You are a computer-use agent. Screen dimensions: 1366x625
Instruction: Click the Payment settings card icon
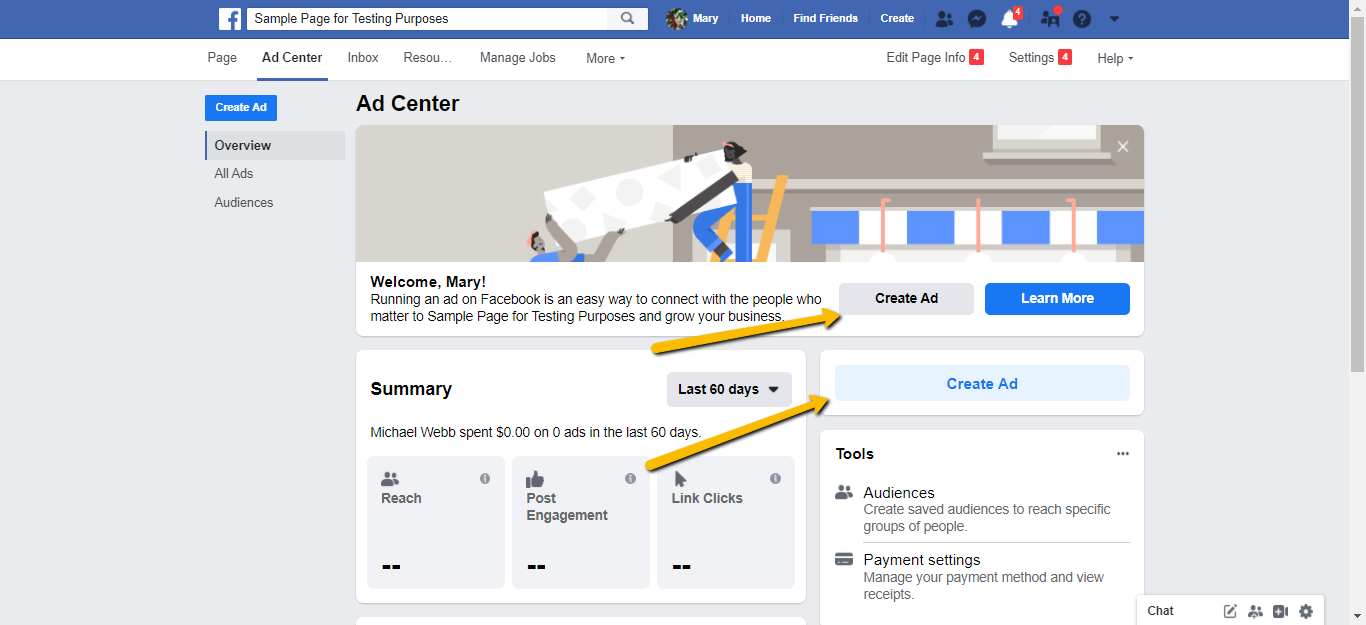pyautogui.click(x=844, y=560)
